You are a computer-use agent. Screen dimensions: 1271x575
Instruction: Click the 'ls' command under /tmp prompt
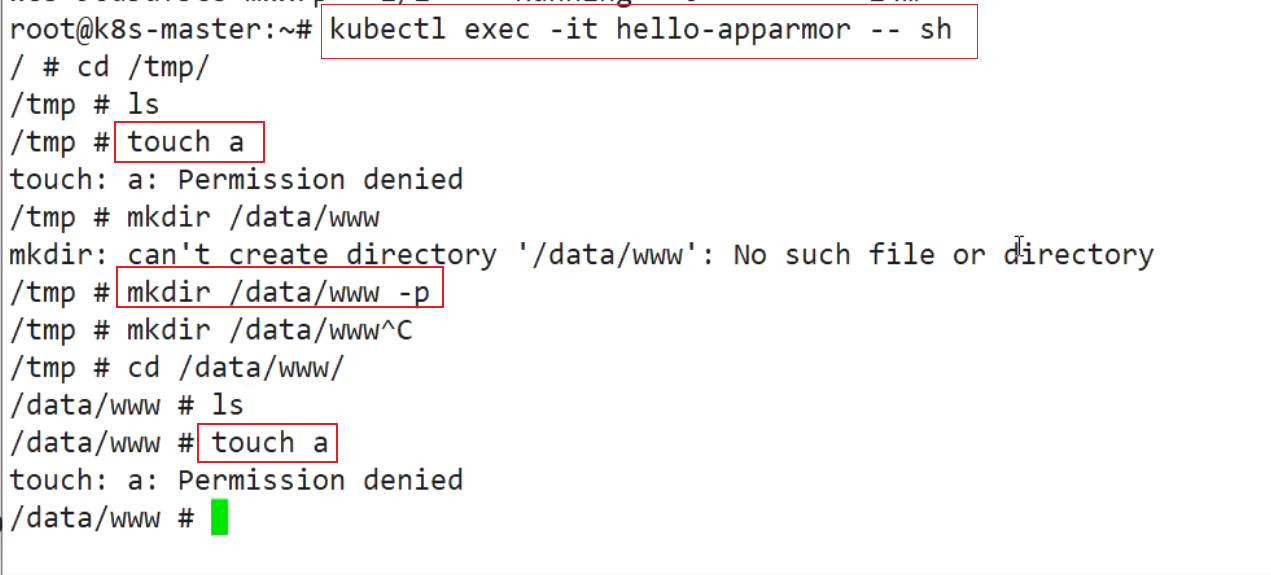click(143, 104)
